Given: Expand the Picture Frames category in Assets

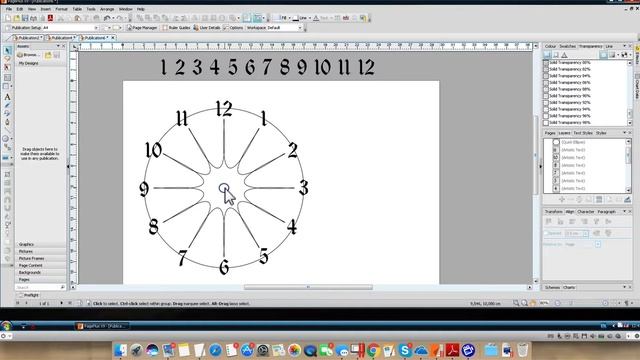Looking at the screenshot, I should point(40,258).
